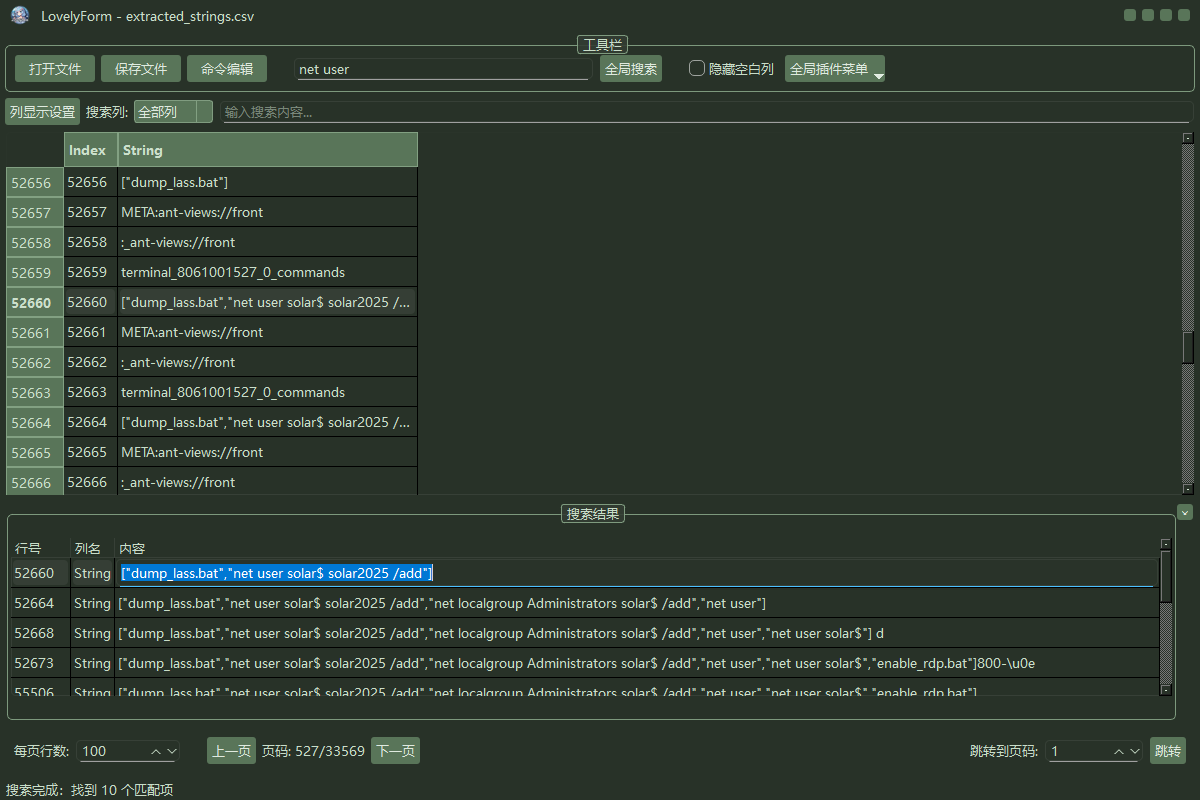Focus the 输入搜索内容 filter field
1200x800 pixels.
coord(706,112)
